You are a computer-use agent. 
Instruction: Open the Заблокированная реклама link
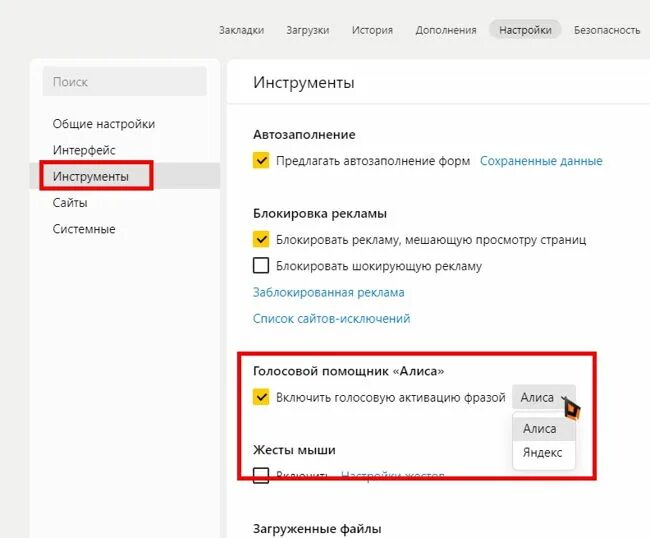click(x=328, y=292)
